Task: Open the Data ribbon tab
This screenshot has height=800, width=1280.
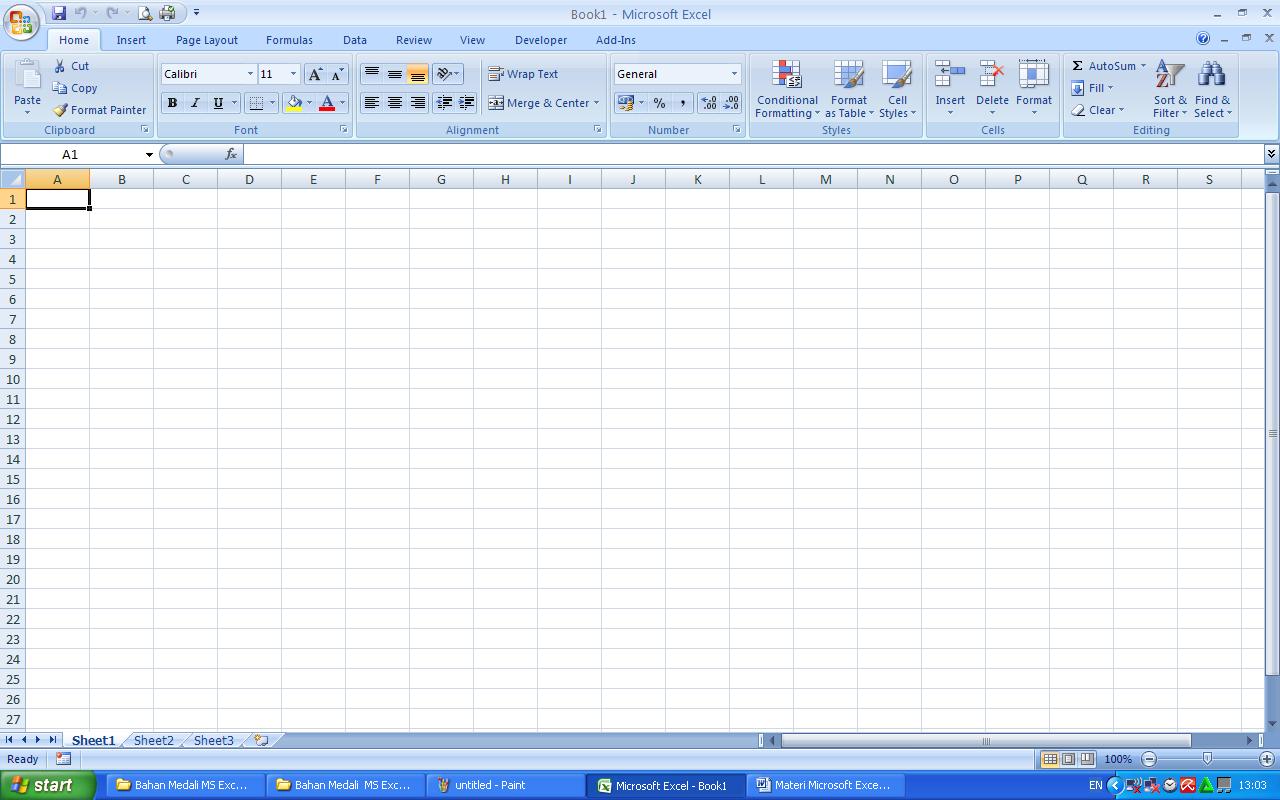Action: tap(355, 40)
